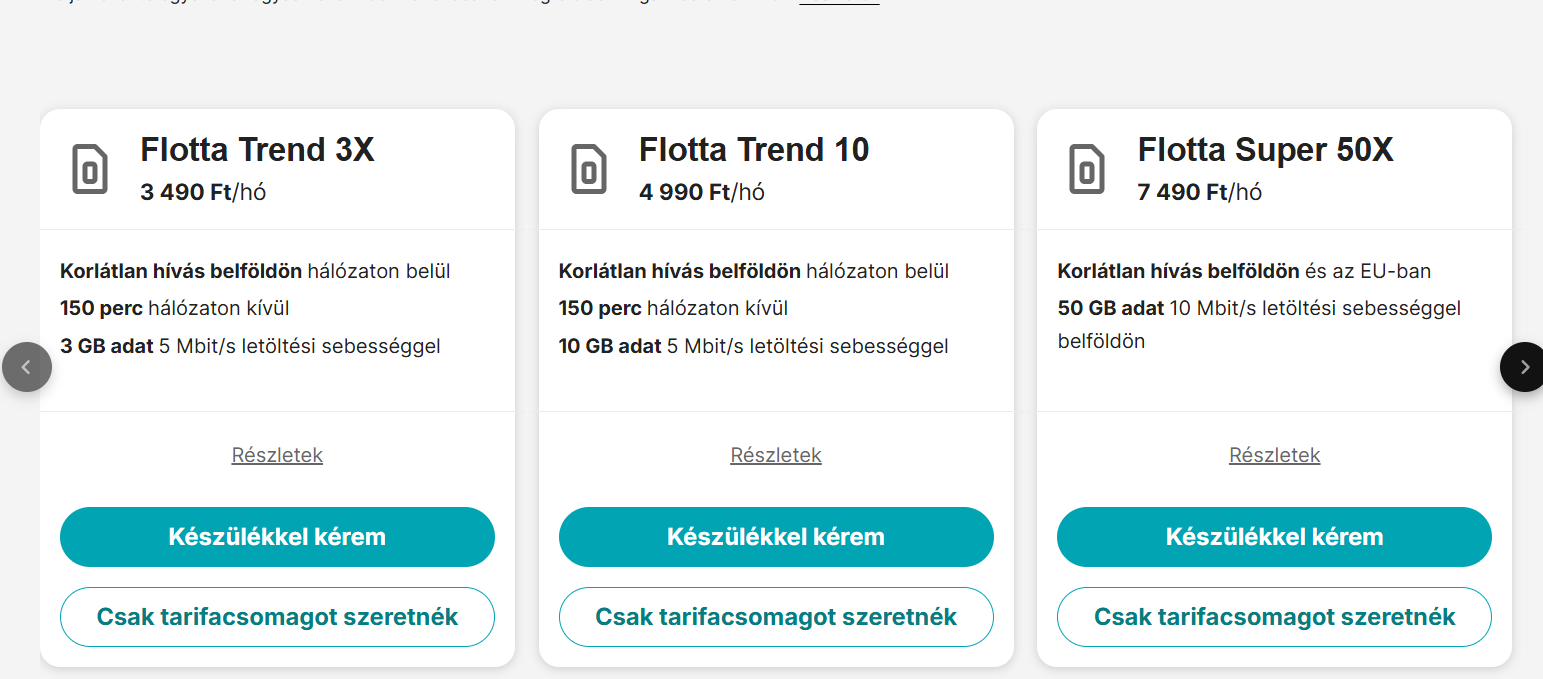Screen dimensions: 1543x679
Task: Select Csak tarifacsomagot szeretnék for Flotta Super 50X
Action: tap(1274, 617)
